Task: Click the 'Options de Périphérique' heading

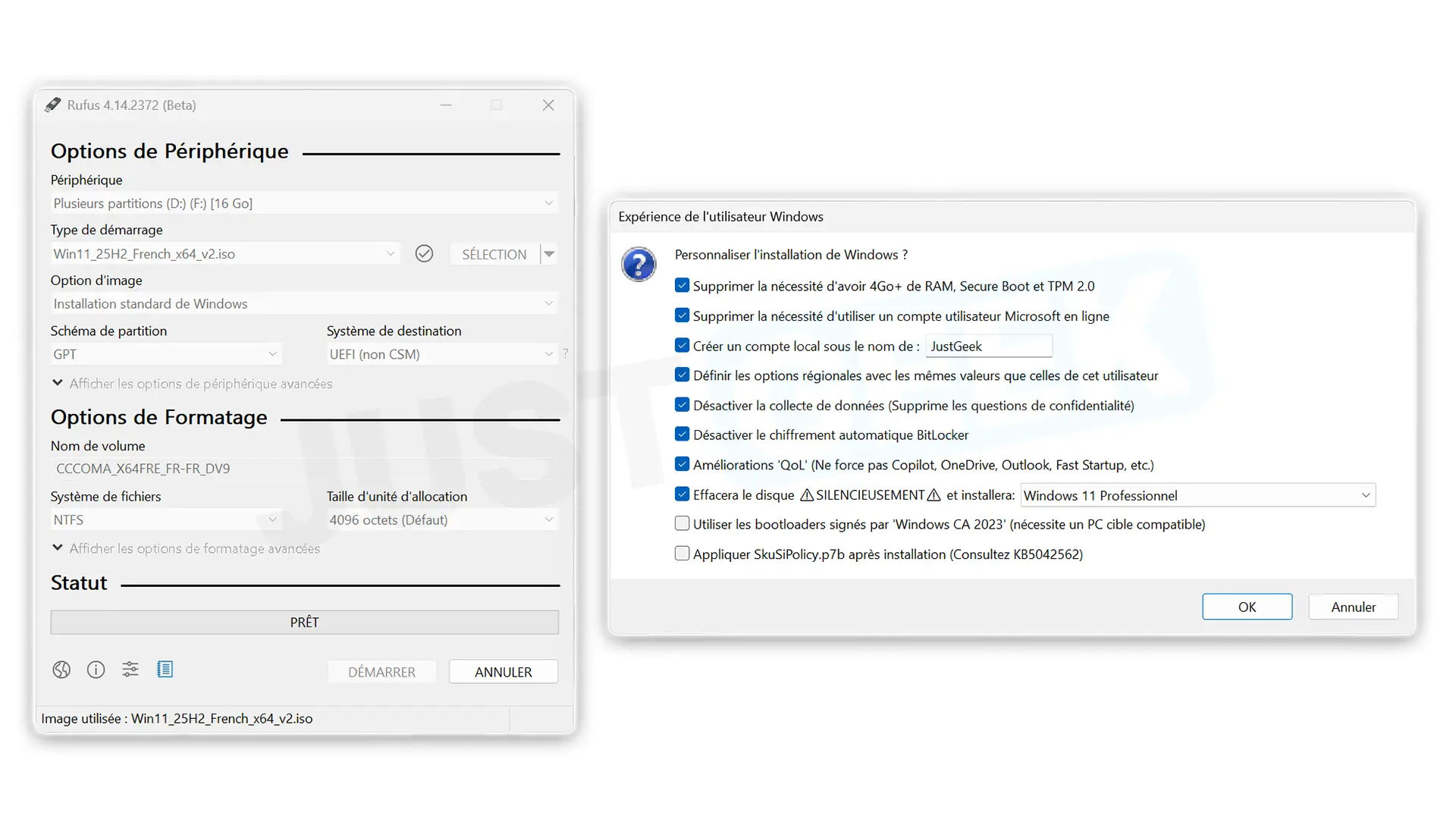Action: (x=170, y=152)
